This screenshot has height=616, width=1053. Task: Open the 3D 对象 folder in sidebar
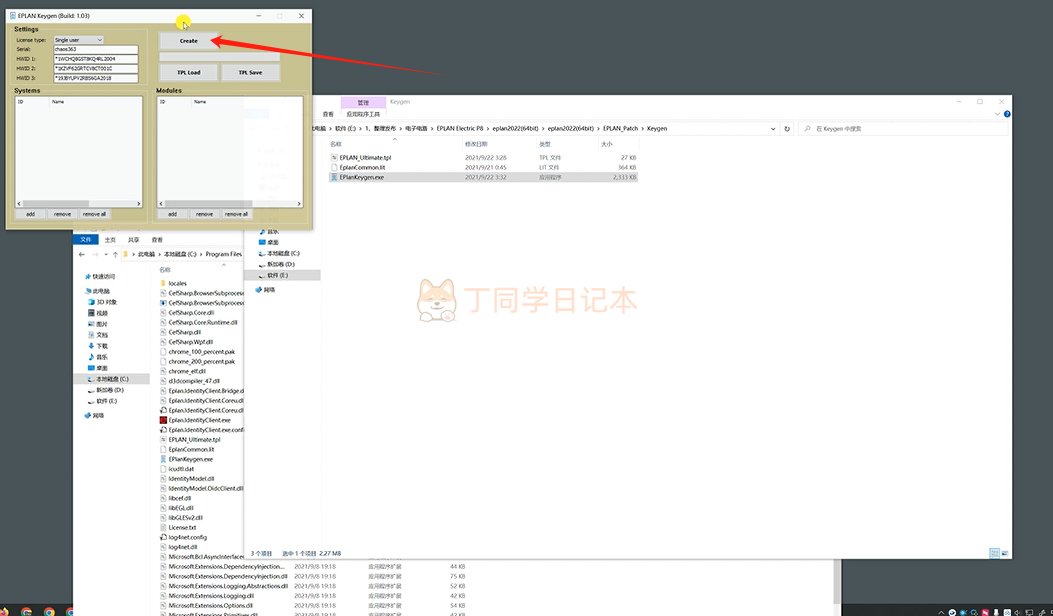(x=107, y=301)
